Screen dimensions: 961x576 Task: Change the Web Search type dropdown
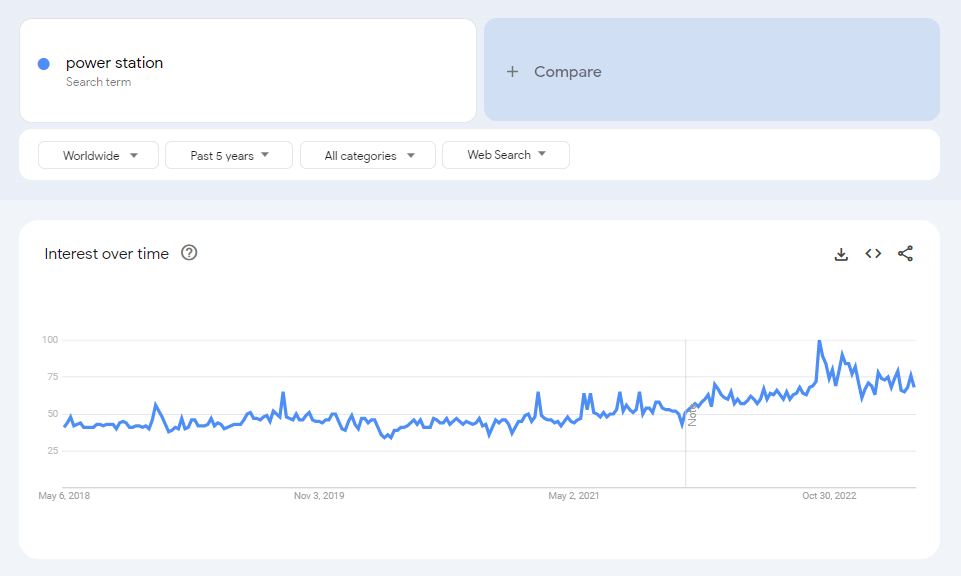coord(506,155)
